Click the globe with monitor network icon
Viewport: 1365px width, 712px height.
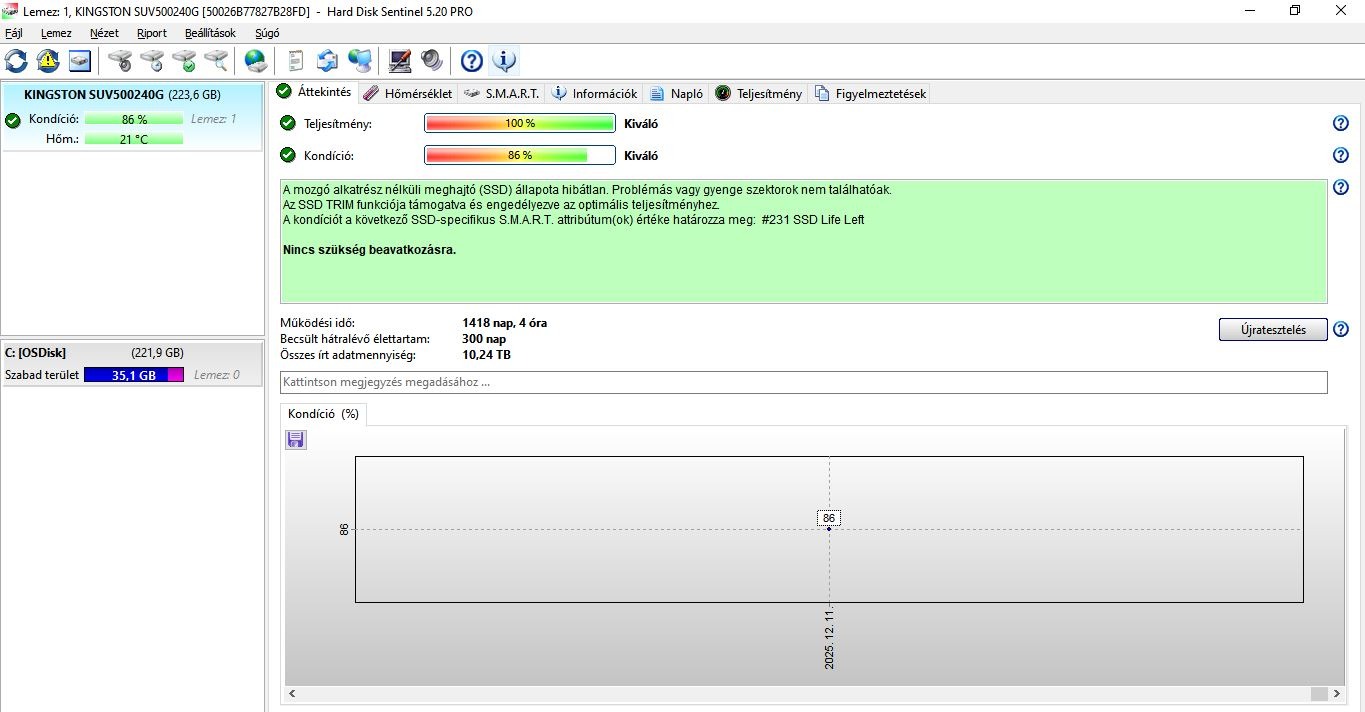(360, 61)
